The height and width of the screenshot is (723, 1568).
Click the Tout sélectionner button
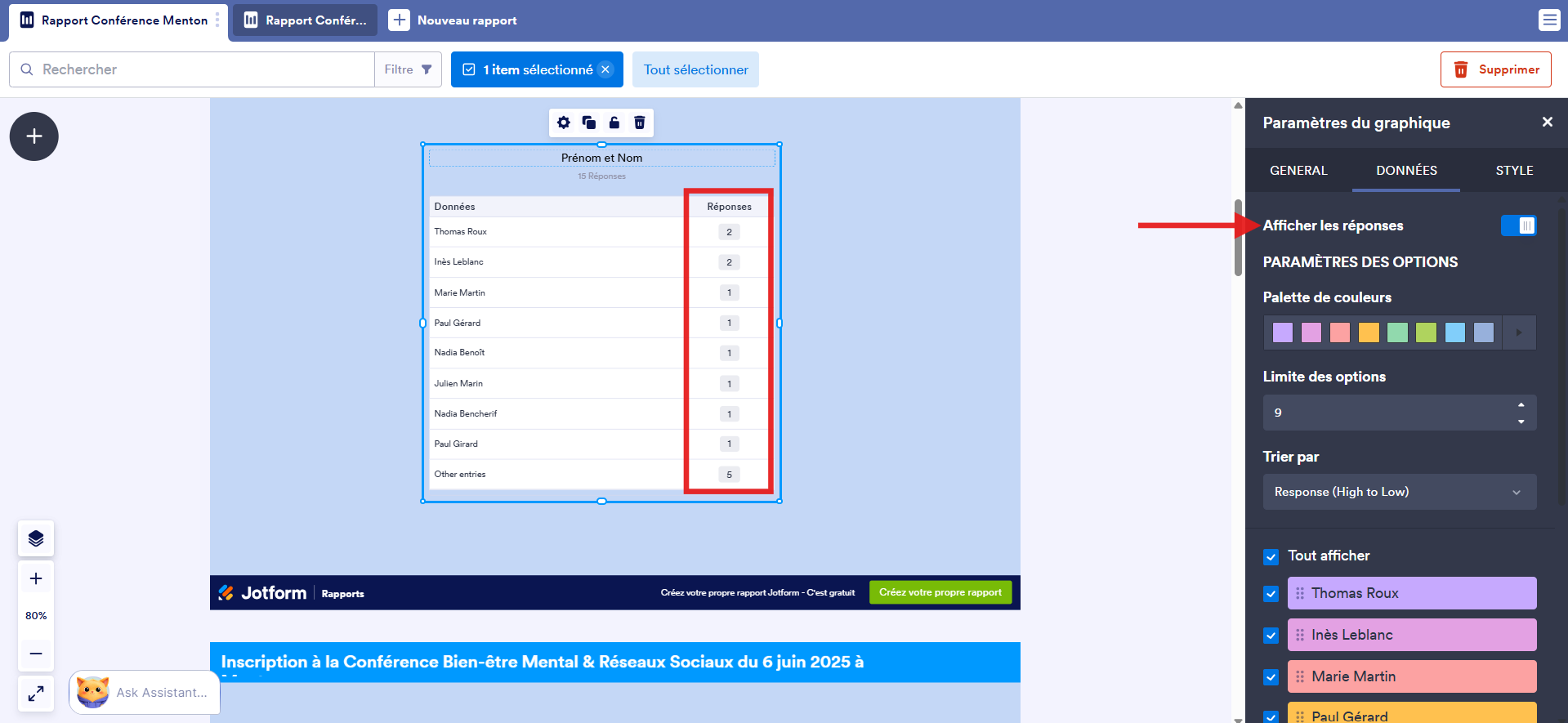pos(695,69)
